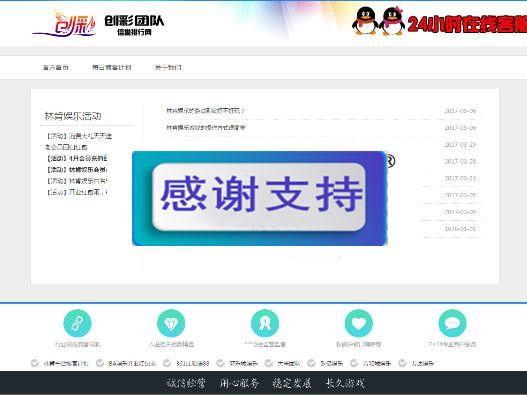Click the QQ penguin with pink bow
The height and width of the screenshot is (396, 527).
(x=392, y=21)
